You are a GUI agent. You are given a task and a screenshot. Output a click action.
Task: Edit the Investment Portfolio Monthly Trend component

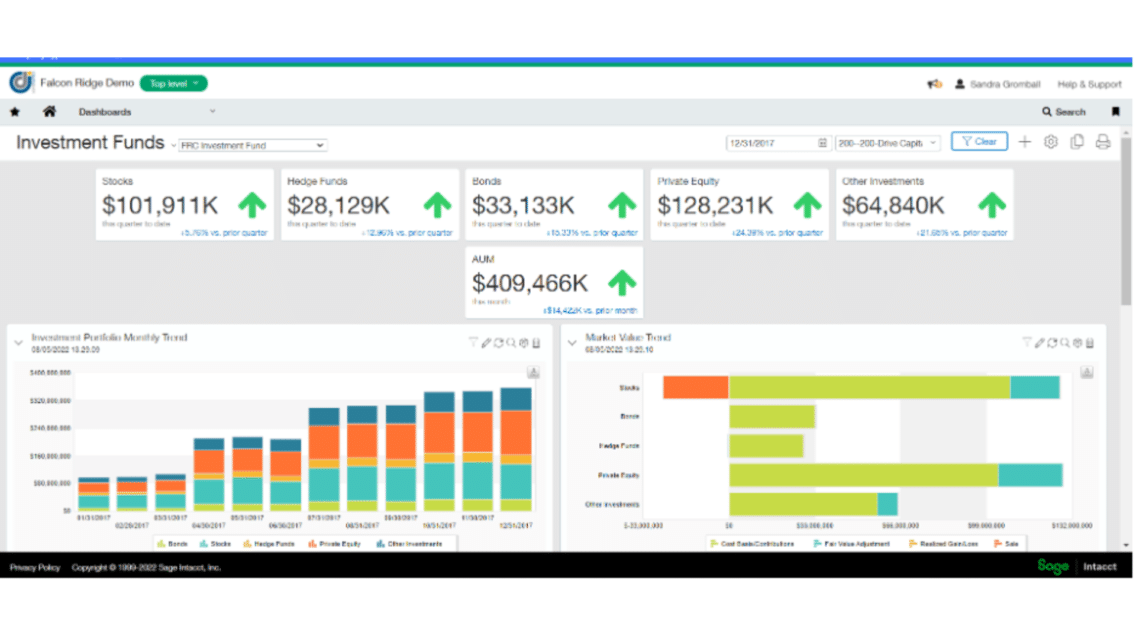point(486,343)
